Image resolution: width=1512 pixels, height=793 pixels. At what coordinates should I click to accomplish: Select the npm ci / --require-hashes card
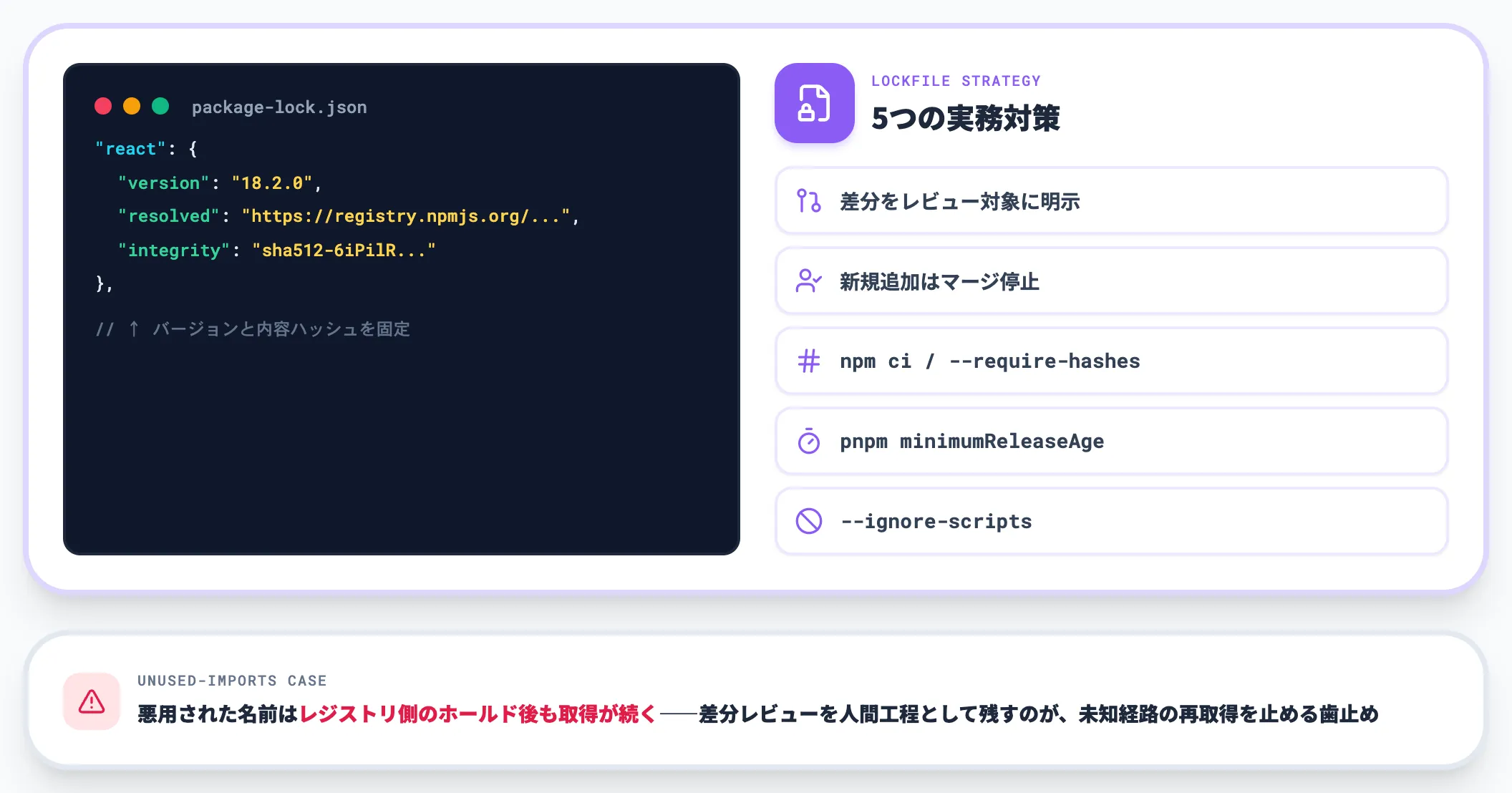click(1111, 361)
